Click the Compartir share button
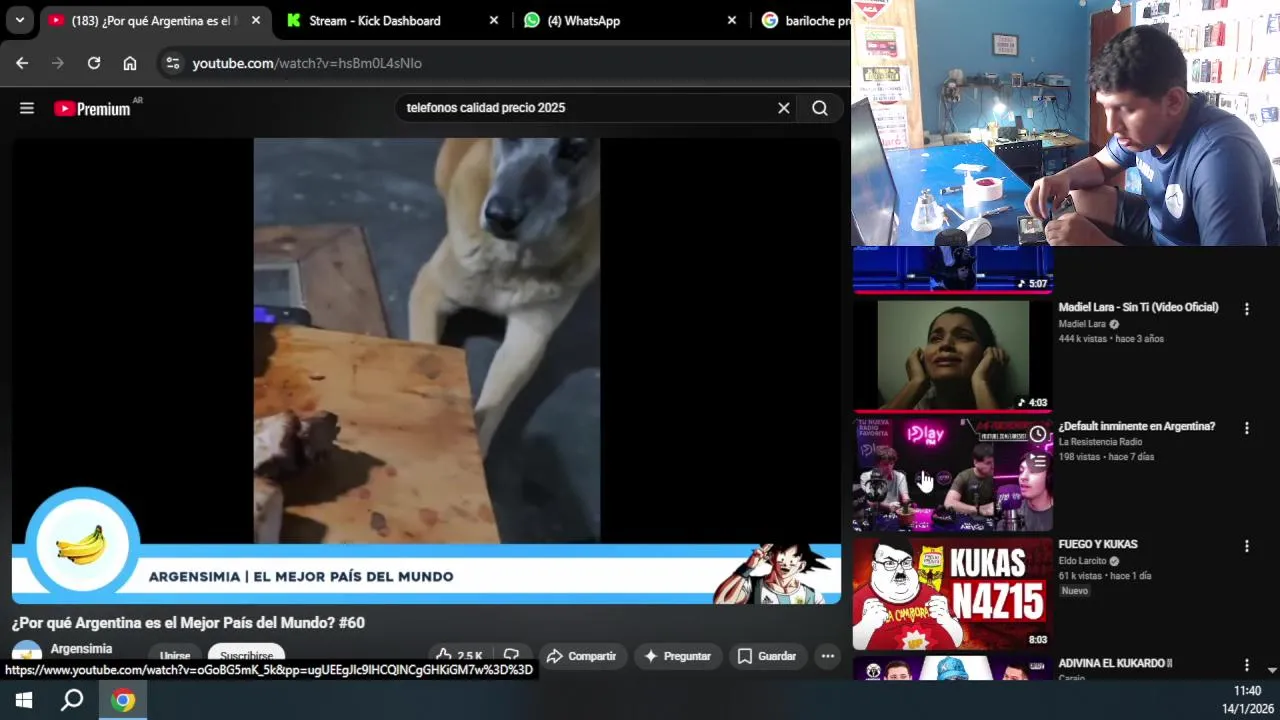Screen dimensions: 1280x720 pos(581,656)
